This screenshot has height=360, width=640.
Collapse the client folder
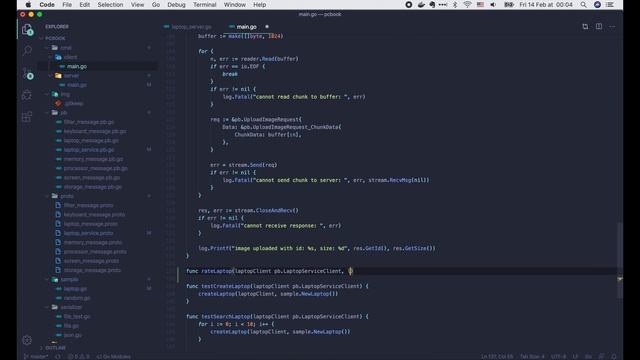click(70, 57)
